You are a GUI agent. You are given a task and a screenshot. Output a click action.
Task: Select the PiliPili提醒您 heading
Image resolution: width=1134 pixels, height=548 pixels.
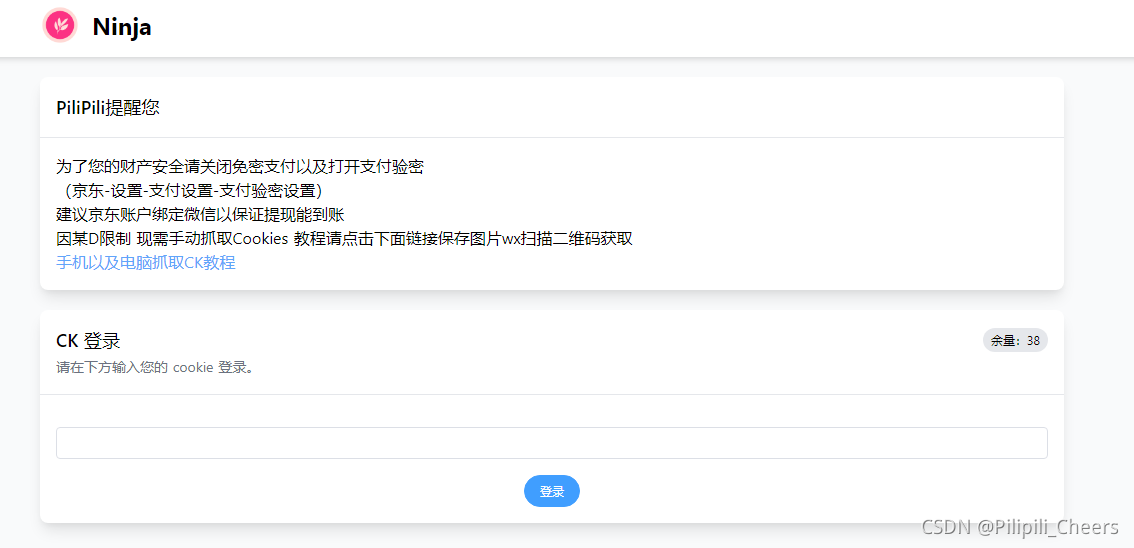[108, 108]
